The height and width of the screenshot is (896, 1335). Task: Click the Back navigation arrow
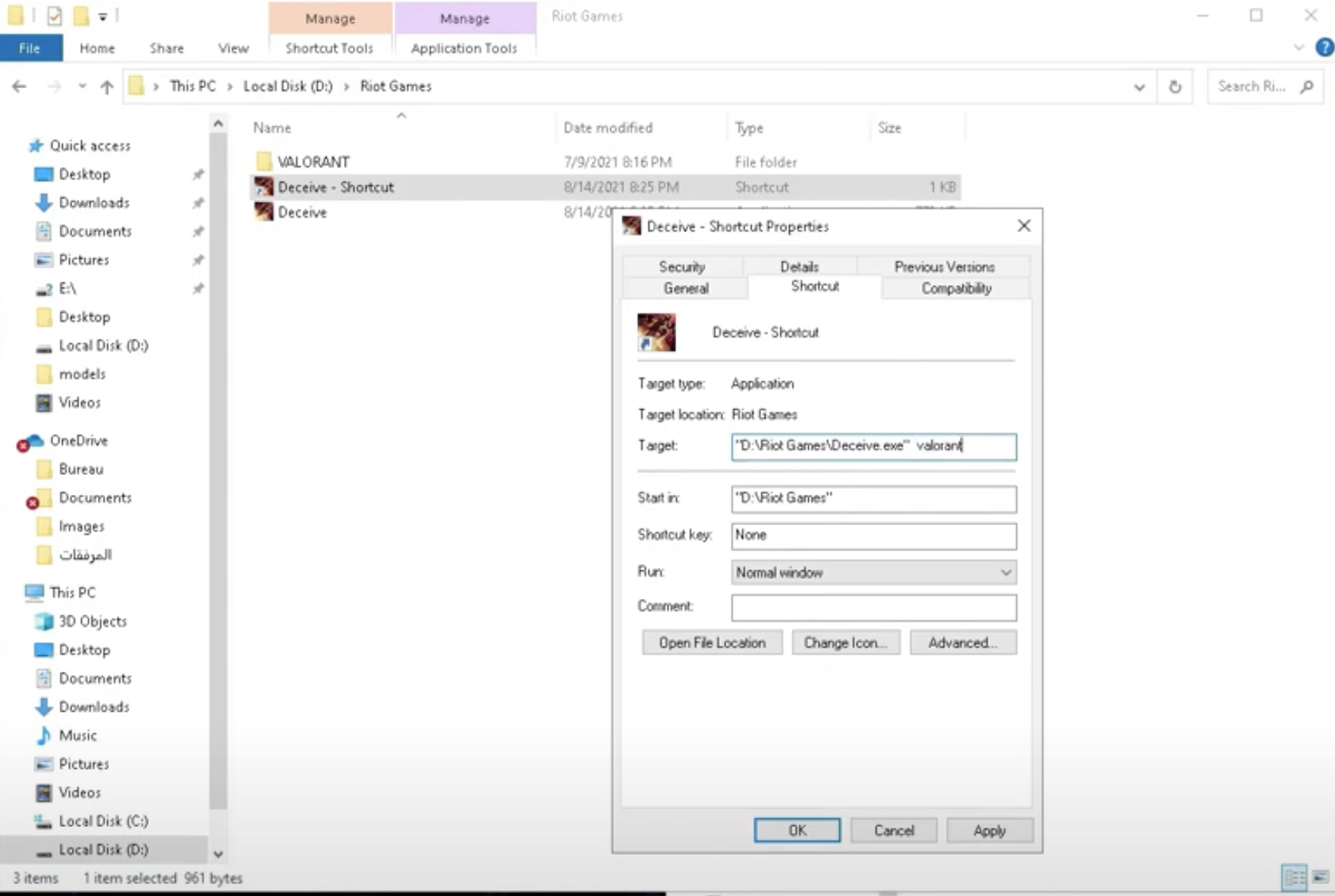pyautogui.click(x=20, y=87)
